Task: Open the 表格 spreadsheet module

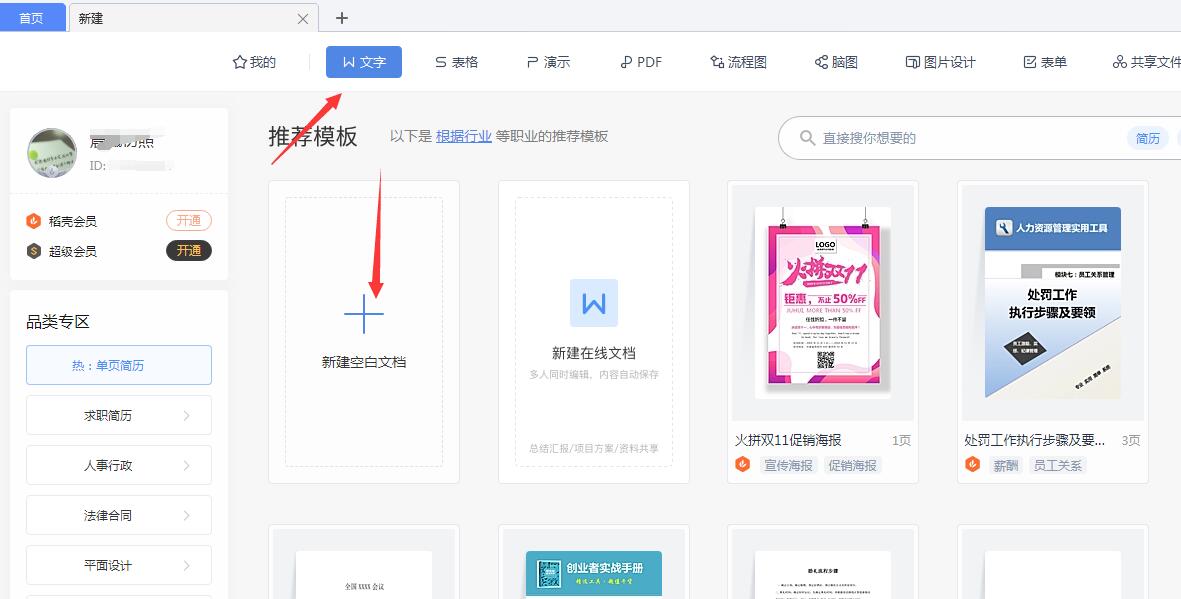Action: (456, 61)
